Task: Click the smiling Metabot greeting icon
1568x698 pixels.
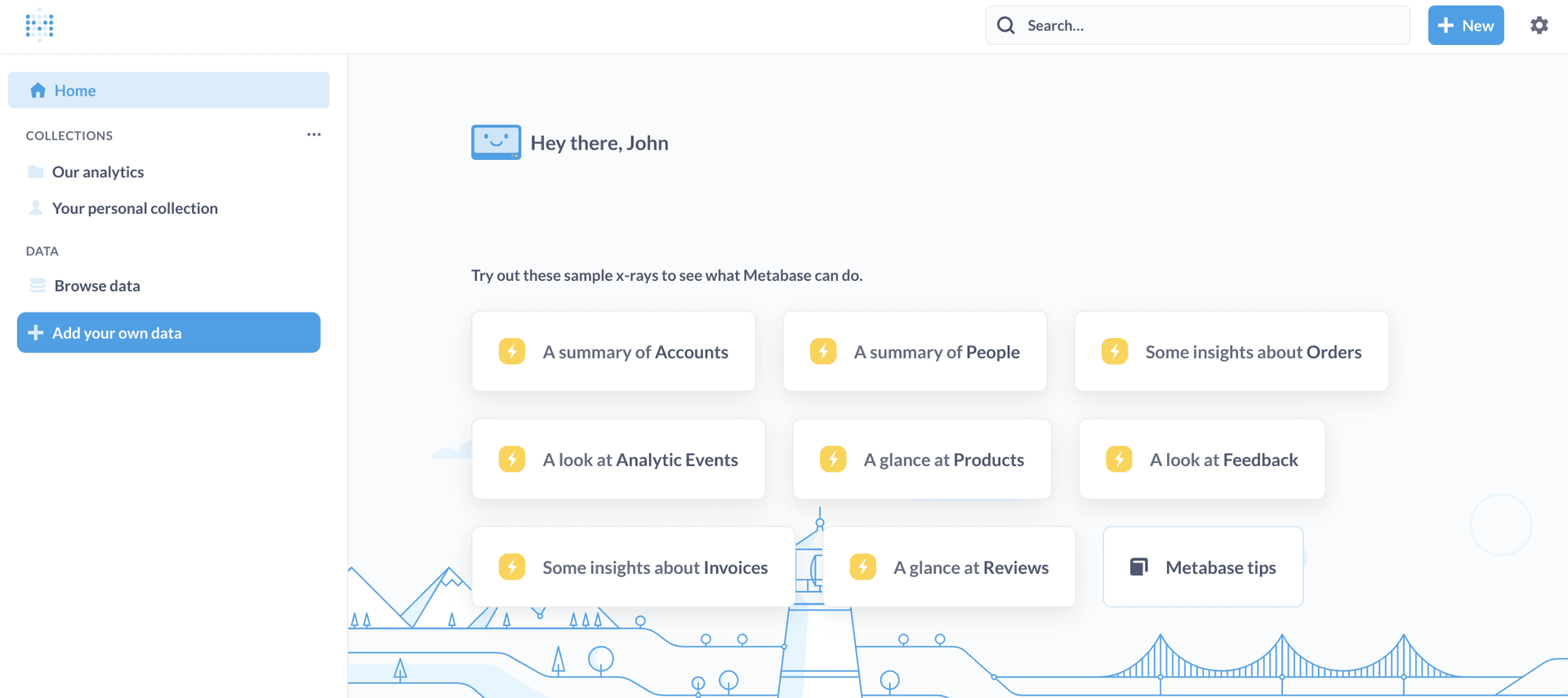Action: [x=496, y=142]
